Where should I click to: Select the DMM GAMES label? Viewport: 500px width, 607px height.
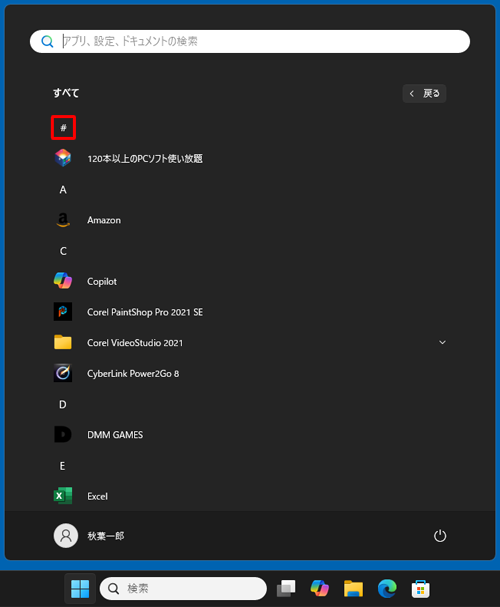click(115, 435)
